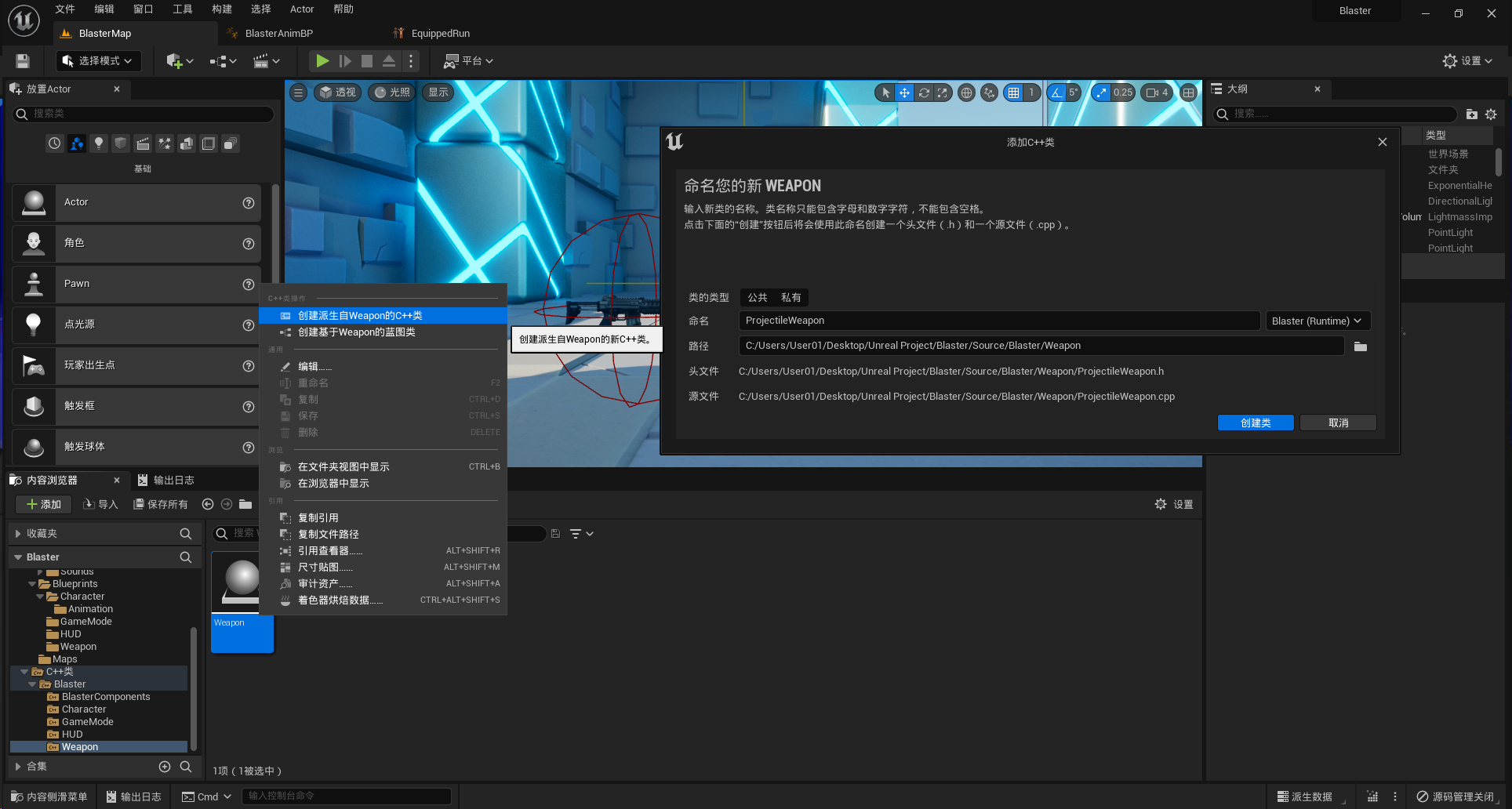
Task: Switch to the EquippedRun tab
Action: (440, 34)
